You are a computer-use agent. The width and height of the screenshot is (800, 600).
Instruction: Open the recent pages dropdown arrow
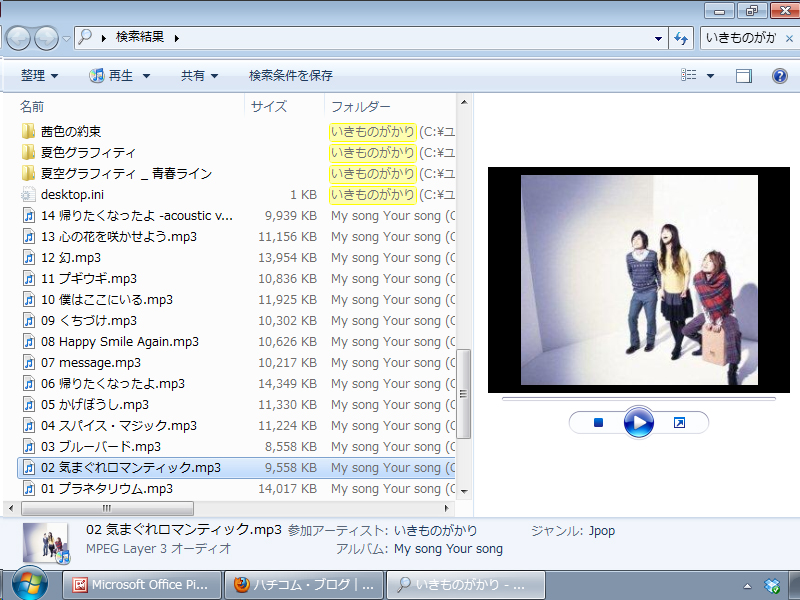point(66,39)
